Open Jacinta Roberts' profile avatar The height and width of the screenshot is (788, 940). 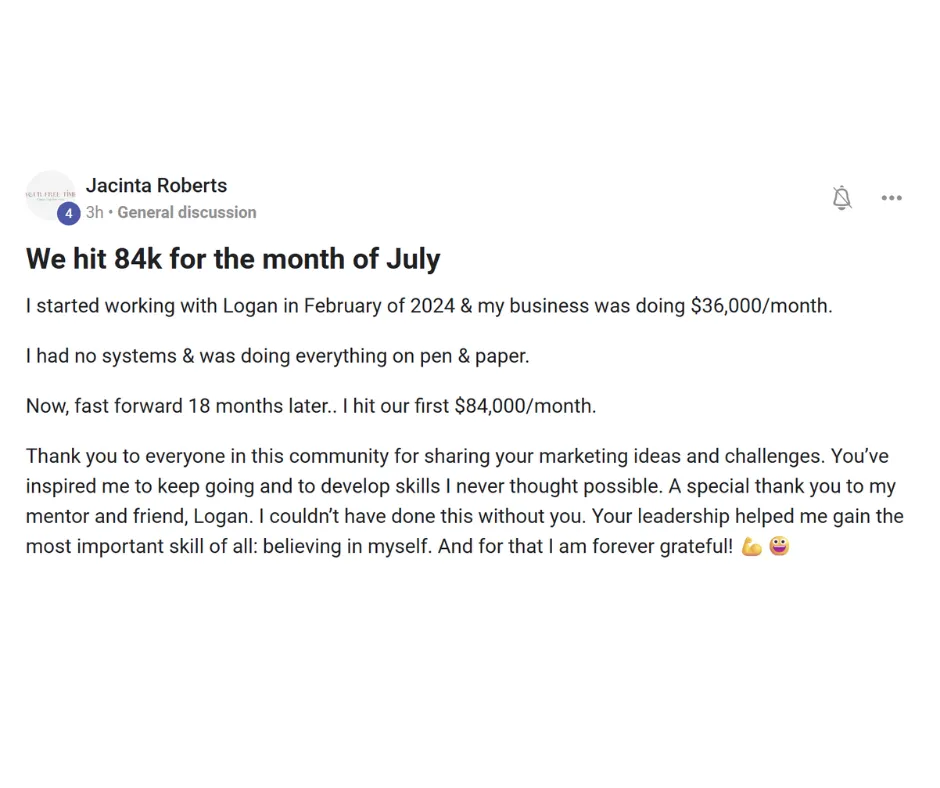coord(50,195)
